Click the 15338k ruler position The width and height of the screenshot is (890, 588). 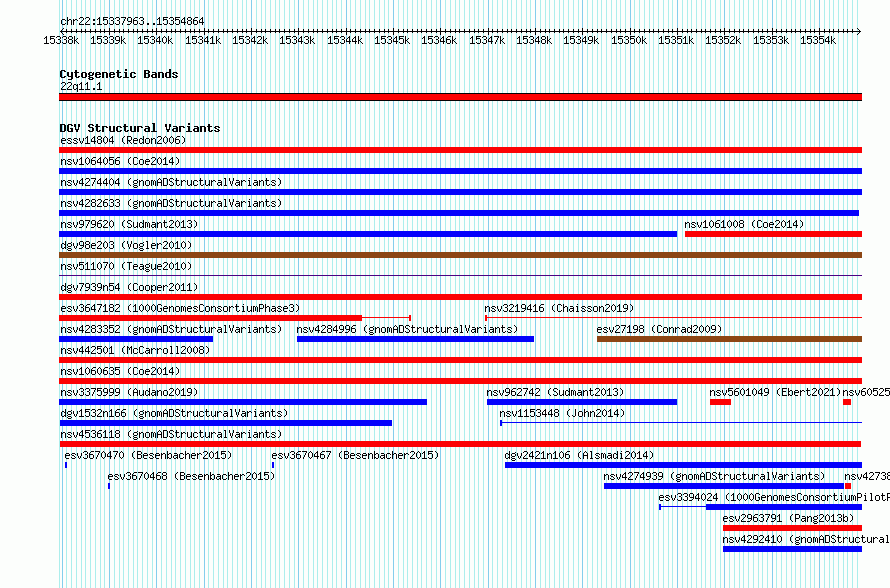tap(61, 40)
